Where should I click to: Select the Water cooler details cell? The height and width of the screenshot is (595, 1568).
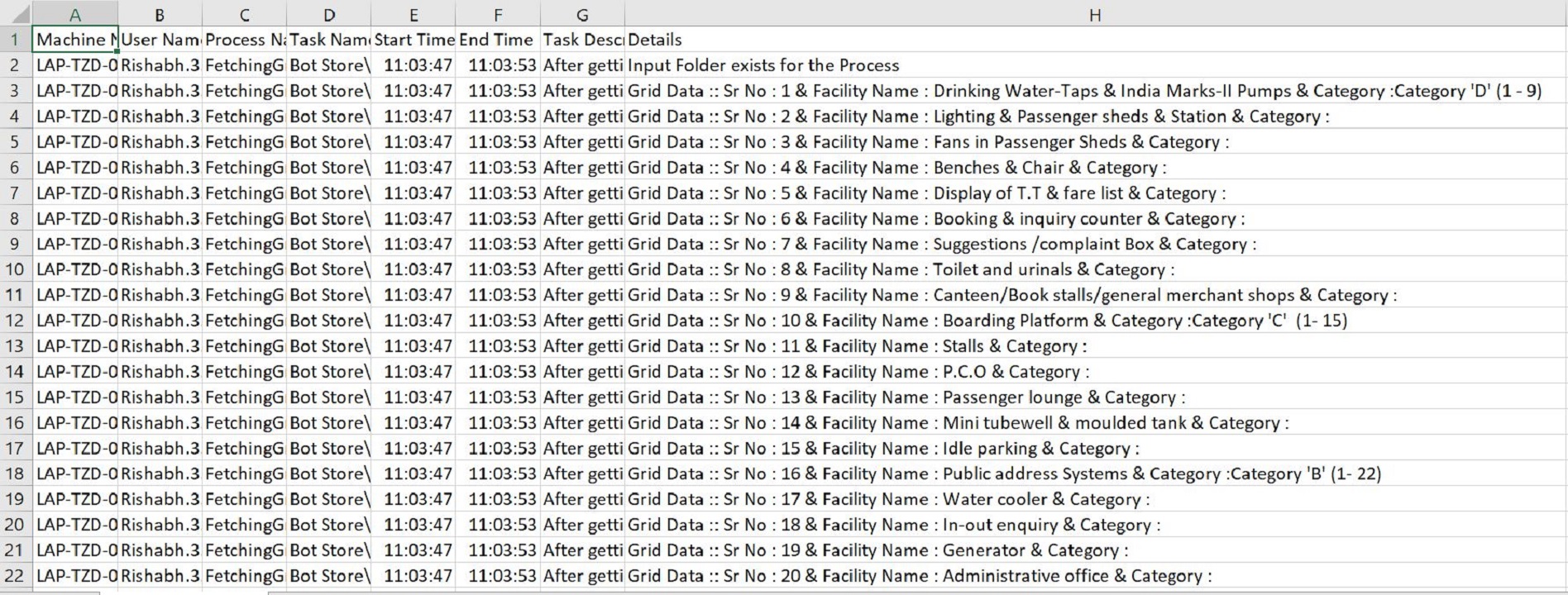[x=1095, y=499]
